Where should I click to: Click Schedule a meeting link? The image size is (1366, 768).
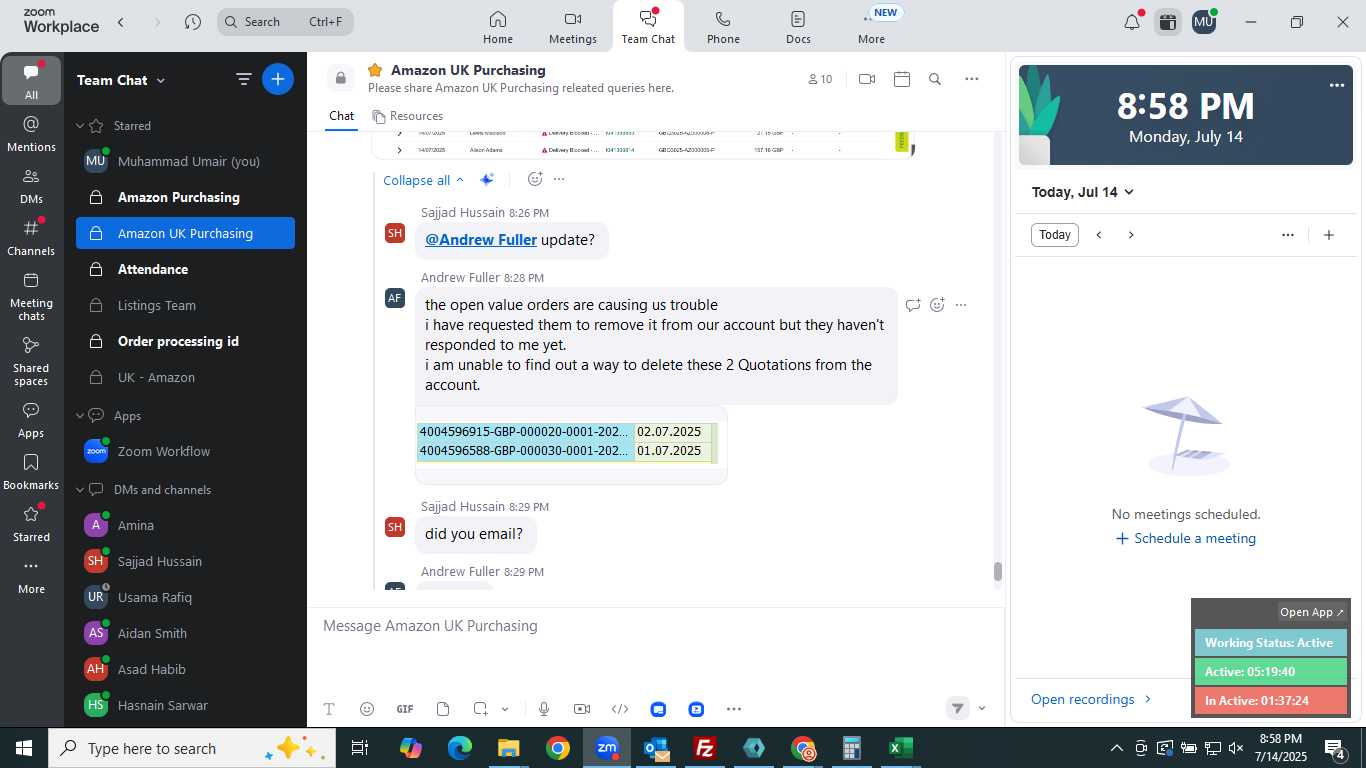[1186, 538]
